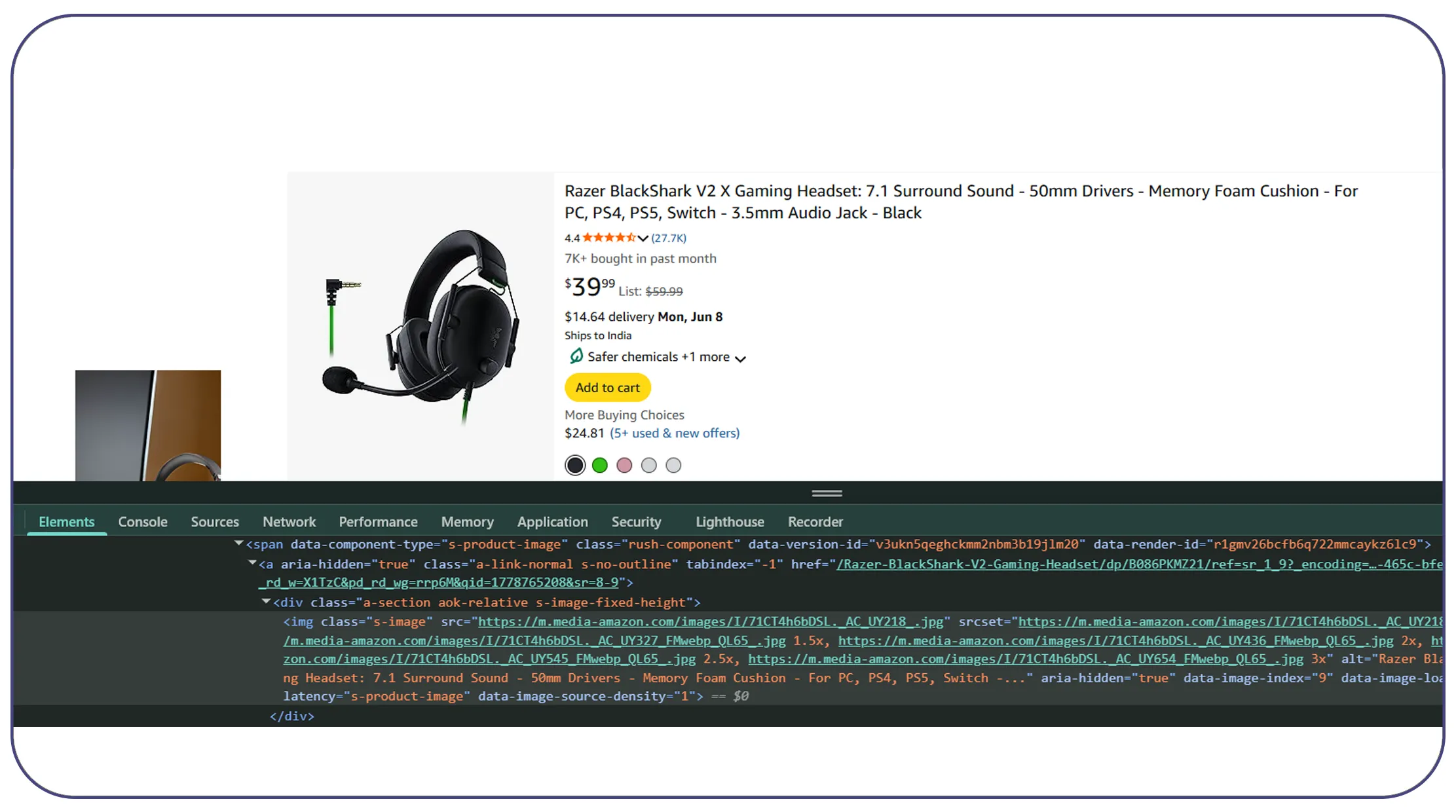Viewport: 1456px width, 812px height.
Task: Grab the DevTools panel drag handle
Action: pos(827,494)
